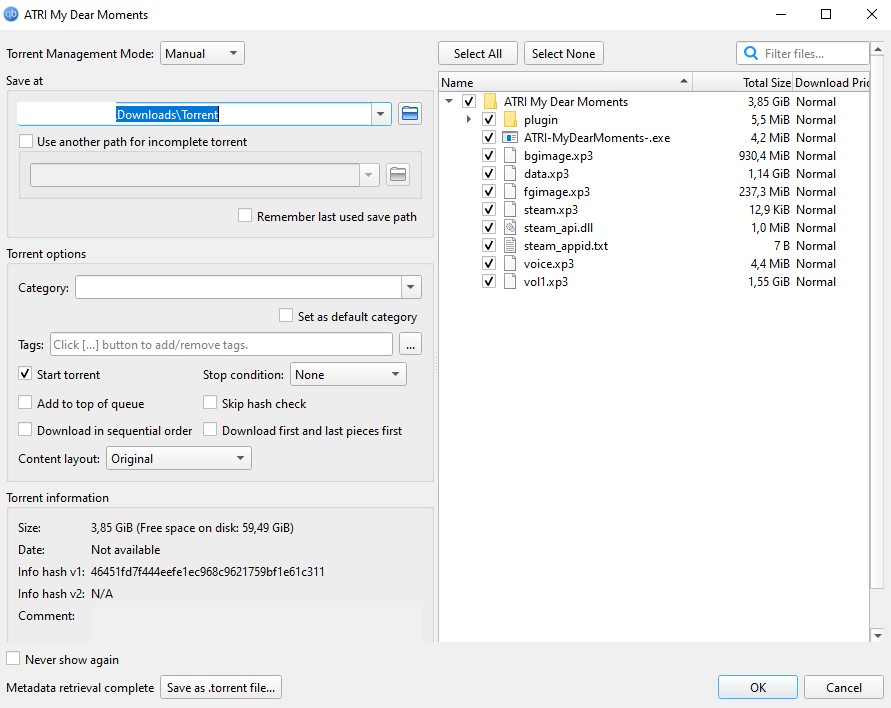This screenshot has height=708, width=891.
Task: Enable 'Download in sequential order'
Action: [x=25, y=430]
